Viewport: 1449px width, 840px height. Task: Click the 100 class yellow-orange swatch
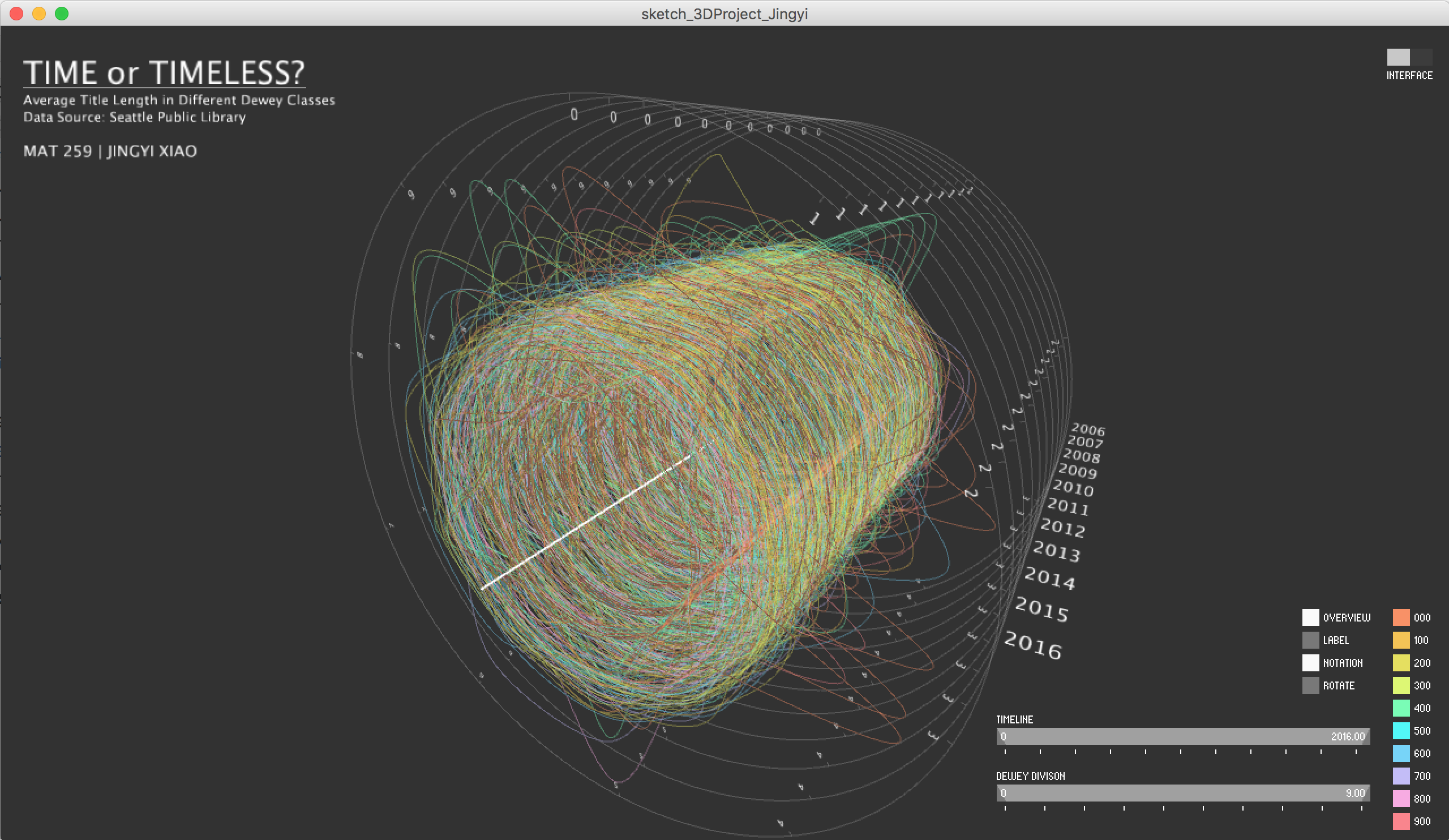[x=1401, y=640]
